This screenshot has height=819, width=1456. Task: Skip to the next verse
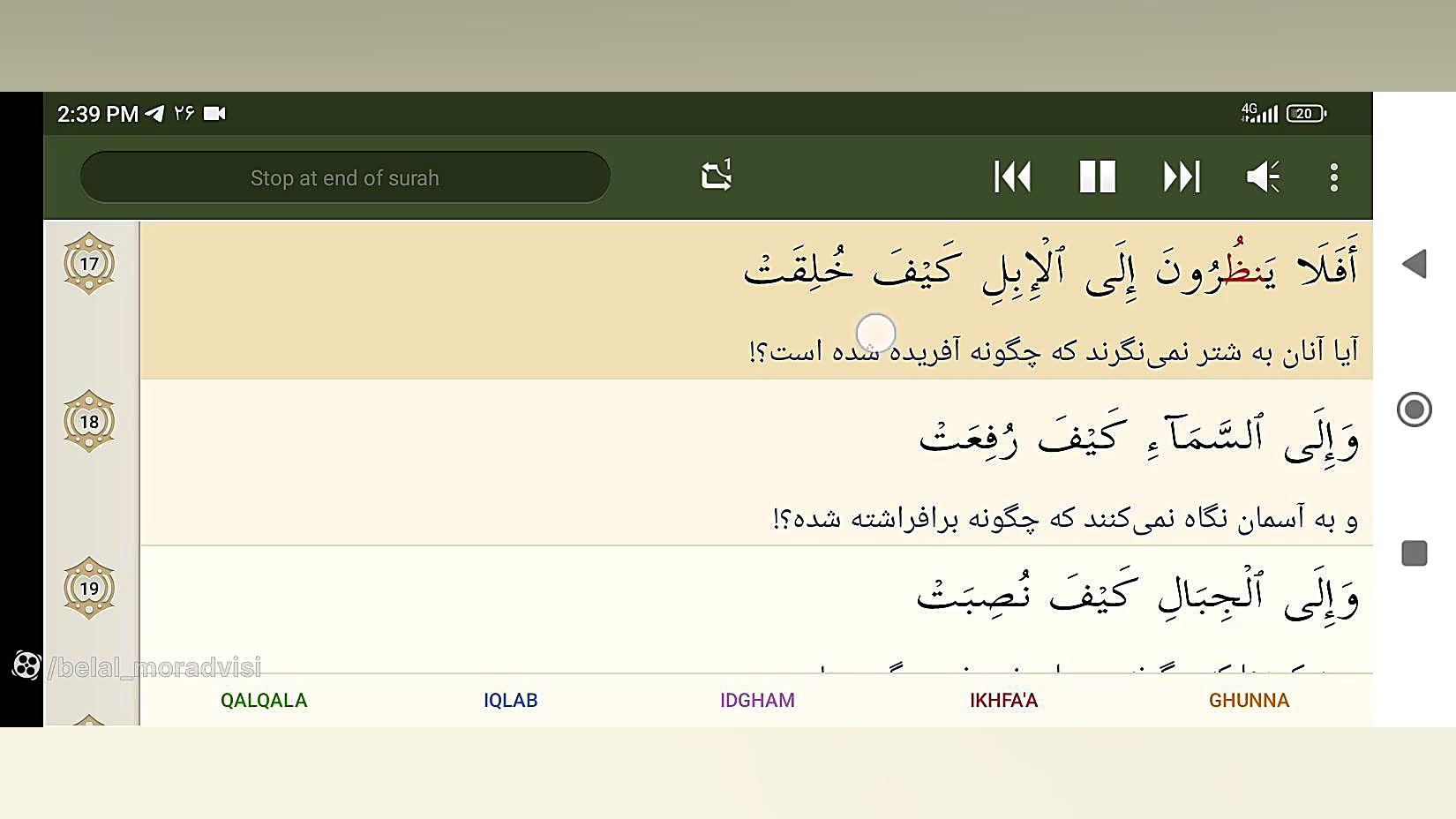point(1182,177)
